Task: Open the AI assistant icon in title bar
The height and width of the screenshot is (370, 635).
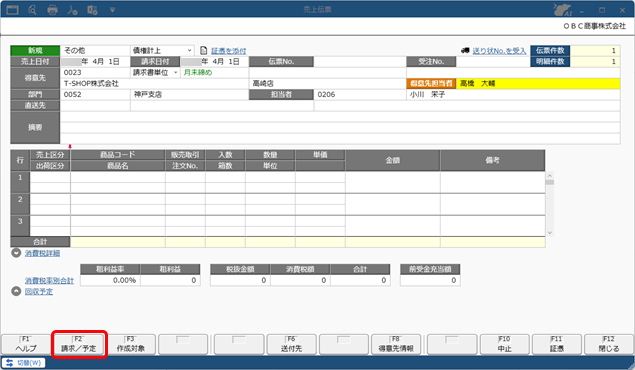Action: (x=563, y=10)
